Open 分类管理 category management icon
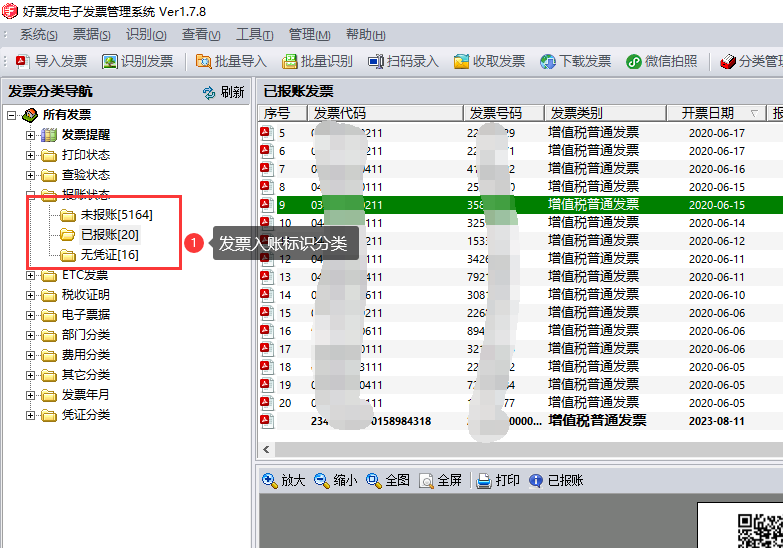Viewport: 783px width, 548px height. tap(727, 61)
